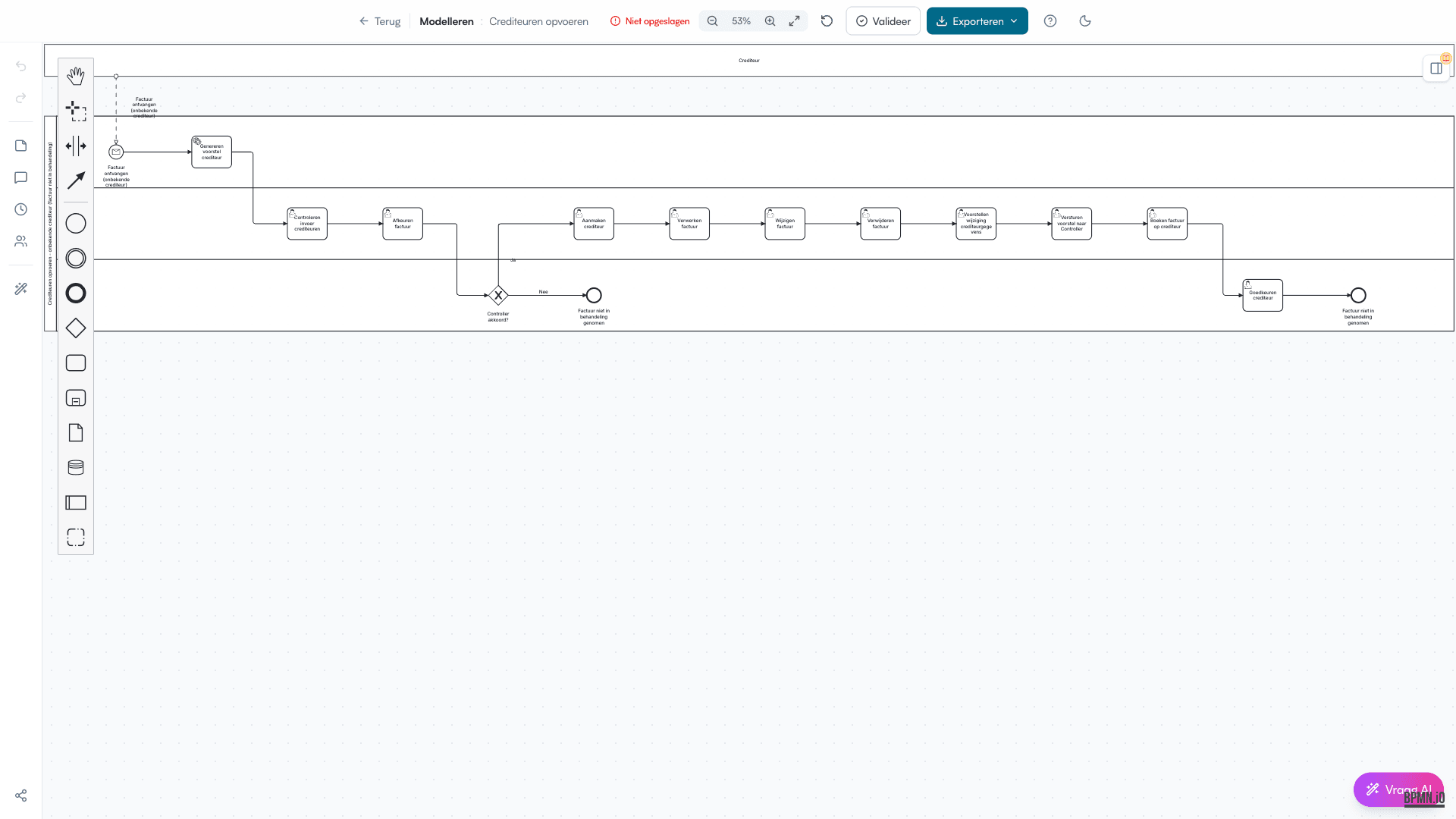This screenshot has height=819, width=1456.
Task: Open the comments panel in the sidebar
Action: pyautogui.click(x=20, y=177)
